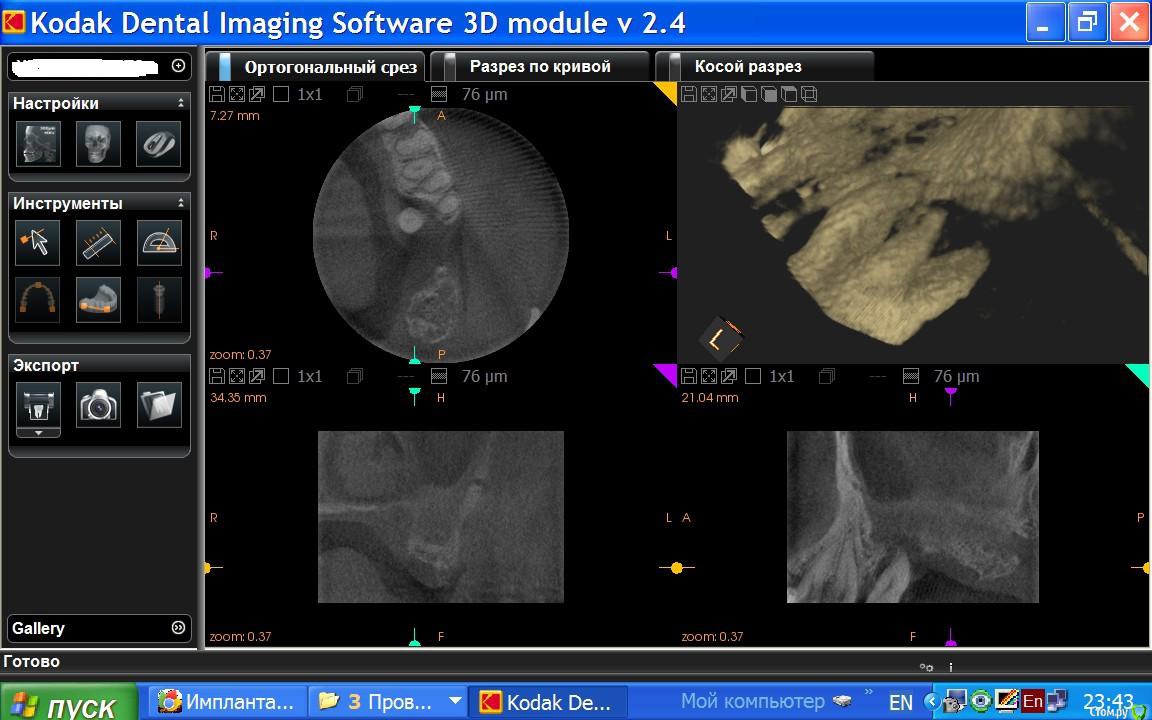Open the 3D skull rendering settings
This screenshot has height=720, width=1152.
[x=98, y=144]
